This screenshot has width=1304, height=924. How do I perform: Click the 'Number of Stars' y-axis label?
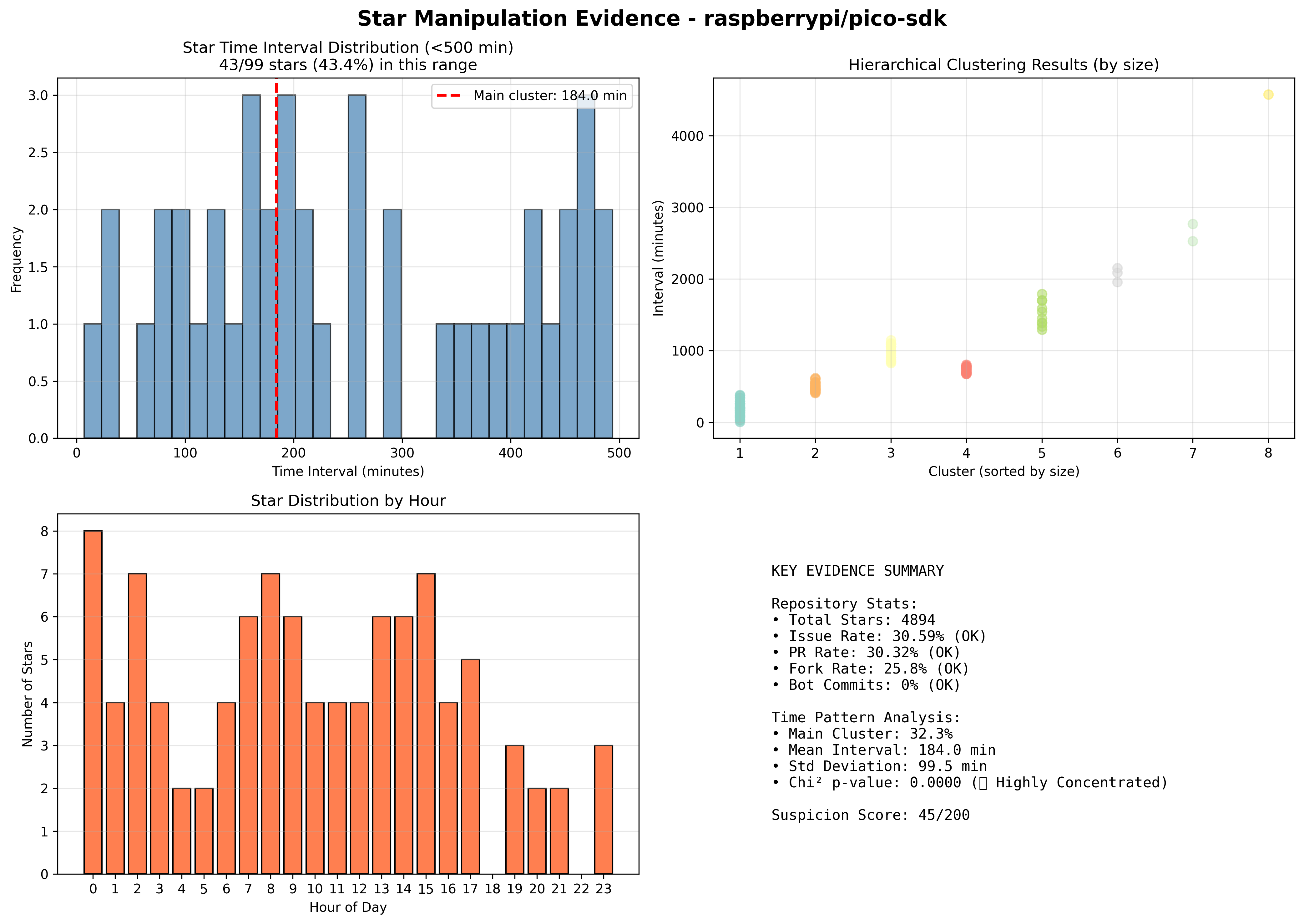click(27, 694)
